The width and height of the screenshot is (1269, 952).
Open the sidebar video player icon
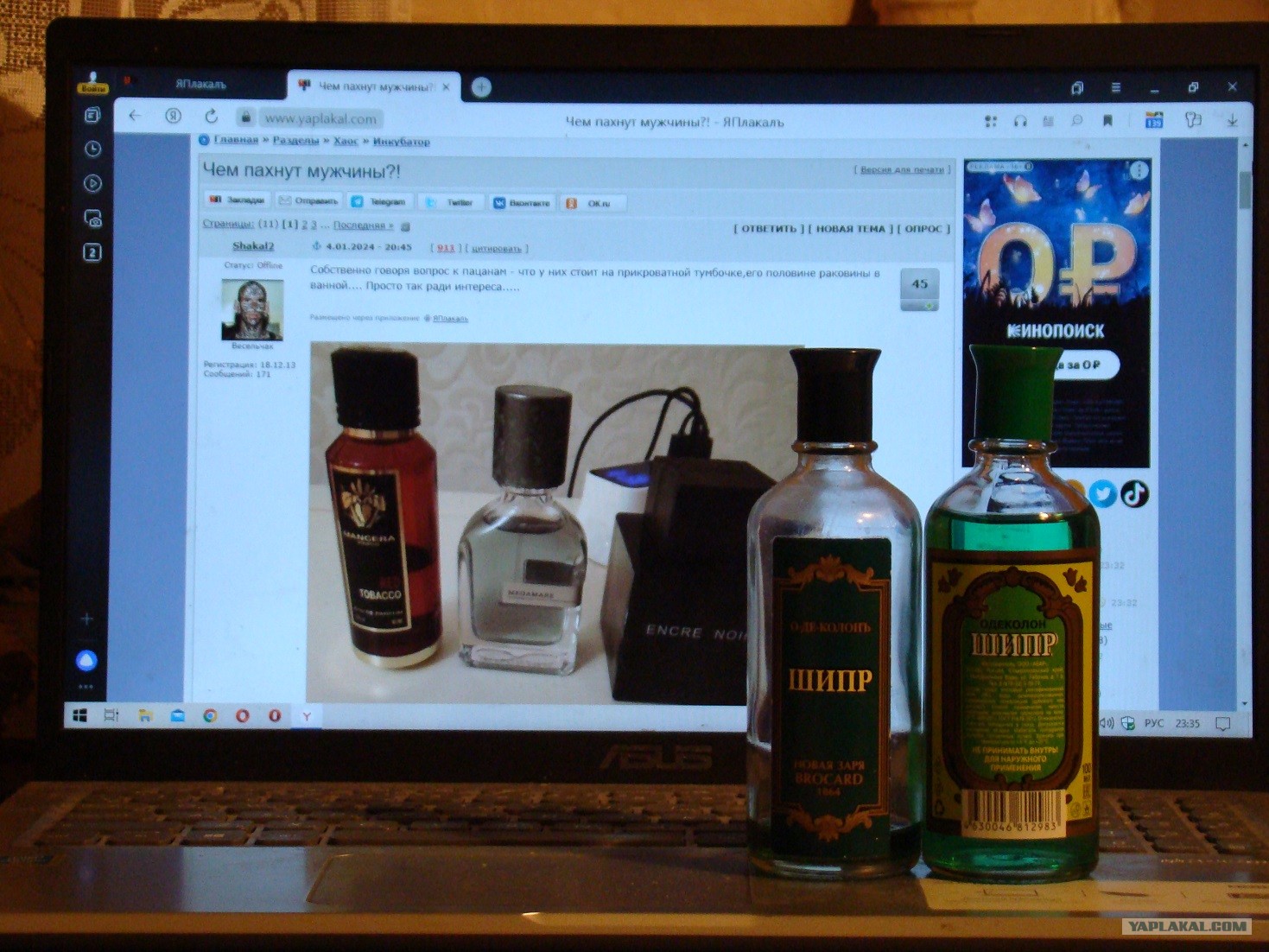click(x=93, y=183)
